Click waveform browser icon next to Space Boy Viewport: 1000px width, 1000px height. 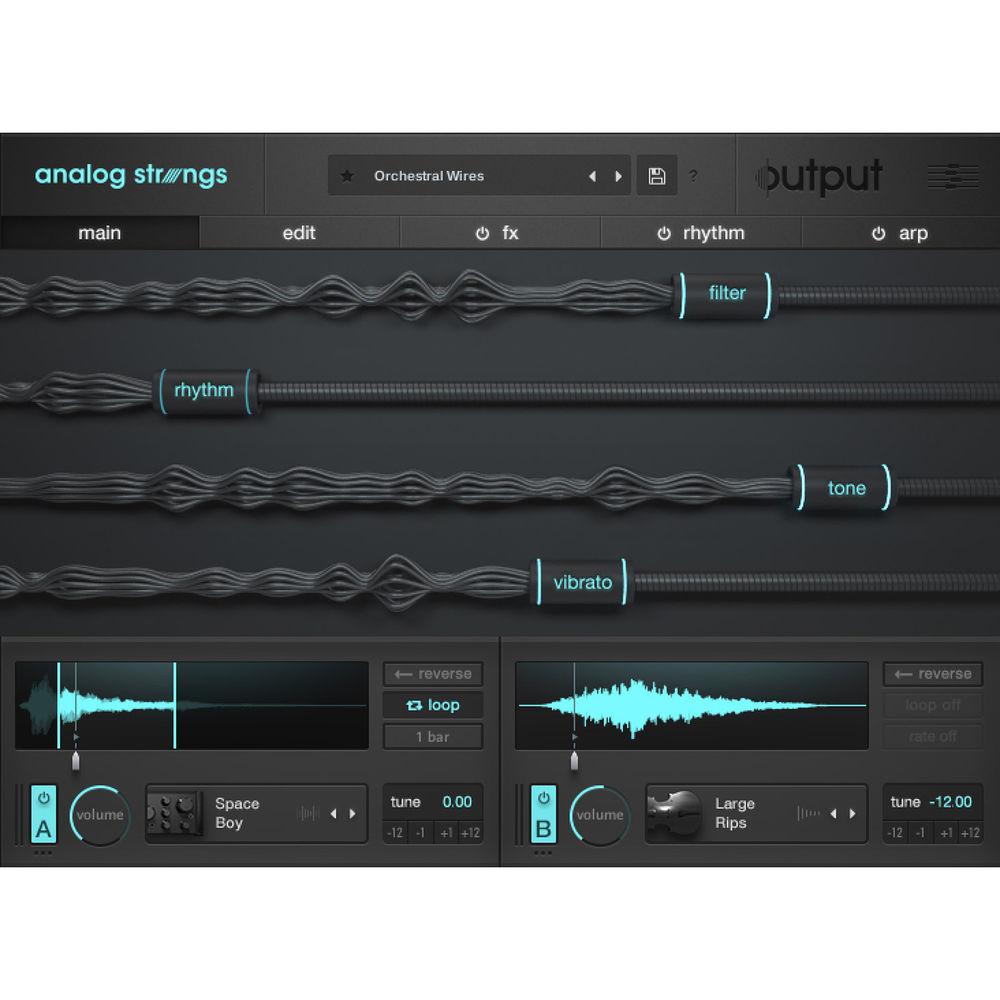(308, 814)
